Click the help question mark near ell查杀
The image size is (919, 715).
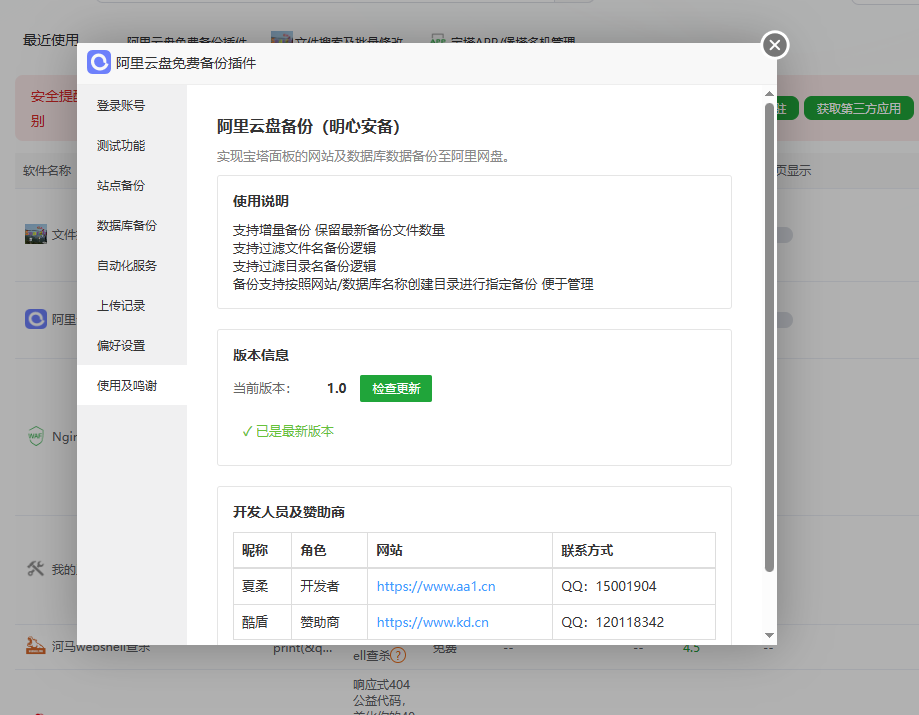pos(398,653)
